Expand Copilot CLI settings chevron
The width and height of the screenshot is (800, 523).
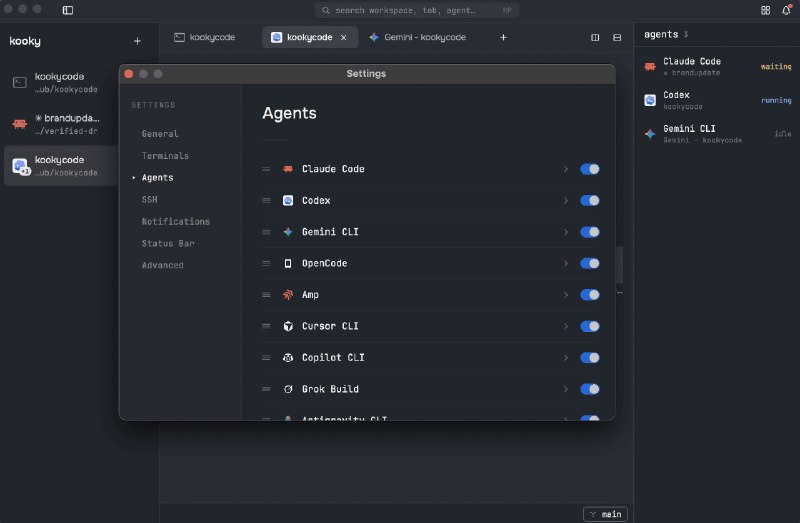click(x=565, y=358)
